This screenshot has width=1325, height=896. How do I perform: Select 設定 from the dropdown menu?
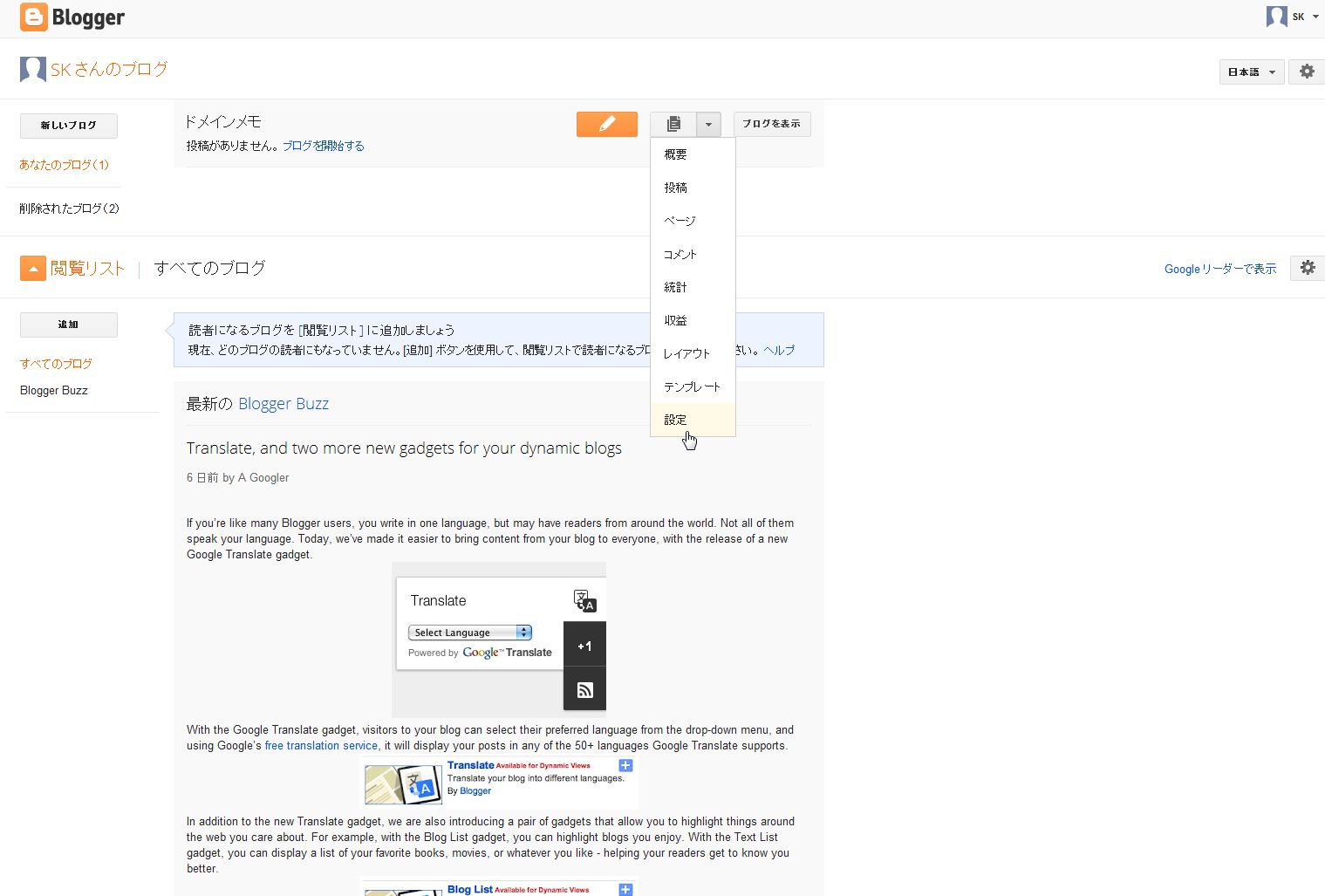693,420
